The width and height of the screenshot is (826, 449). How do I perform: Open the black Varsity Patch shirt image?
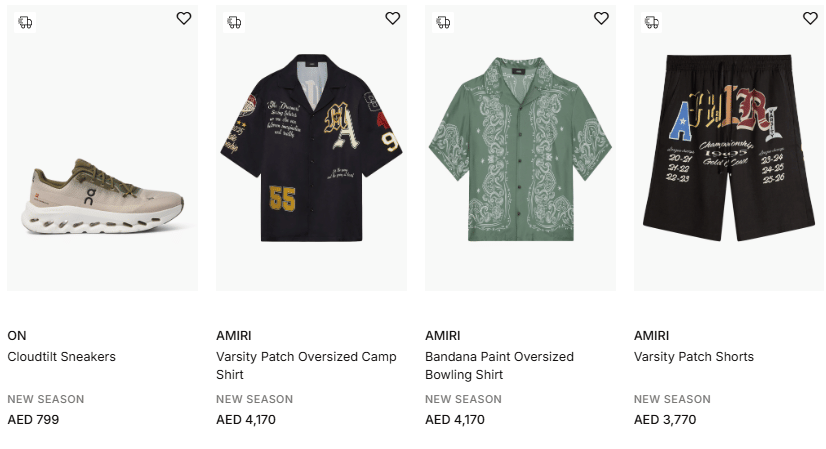coord(311,150)
